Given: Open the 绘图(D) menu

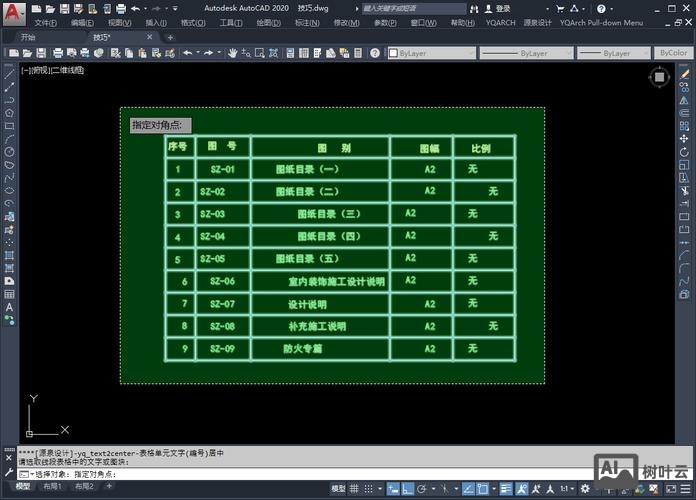Looking at the screenshot, I should click(x=268, y=22).
